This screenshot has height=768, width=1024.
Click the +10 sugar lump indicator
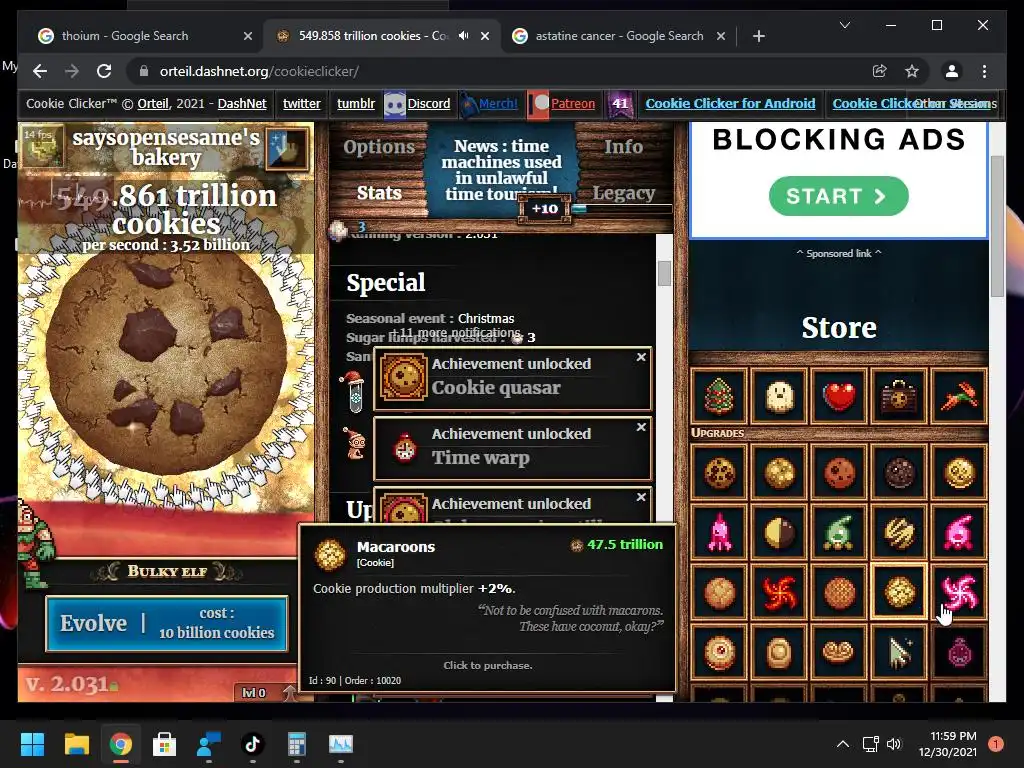[x=545, y=209]
